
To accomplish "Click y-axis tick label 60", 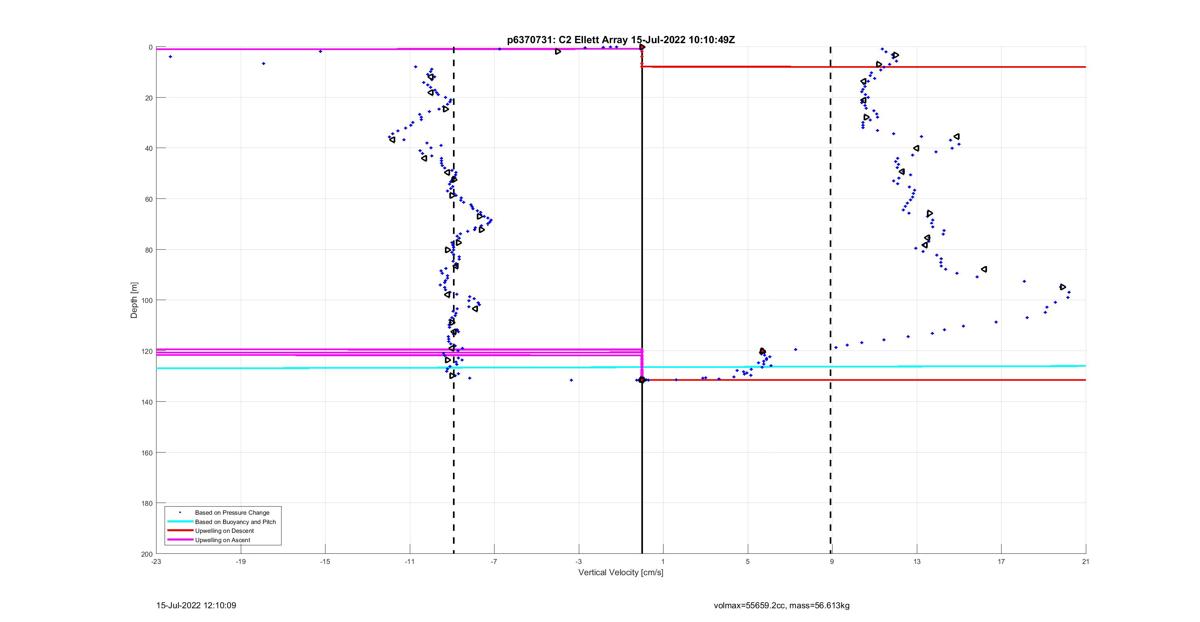I will point(148,199).
